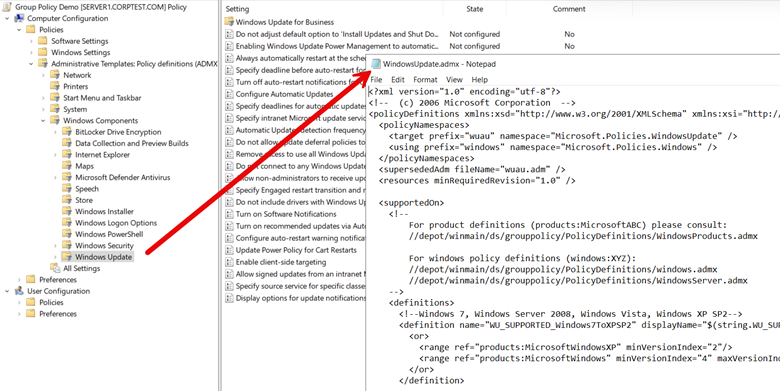Collapse the Windows Components node

pyautogui.click(x=43, y=121)
